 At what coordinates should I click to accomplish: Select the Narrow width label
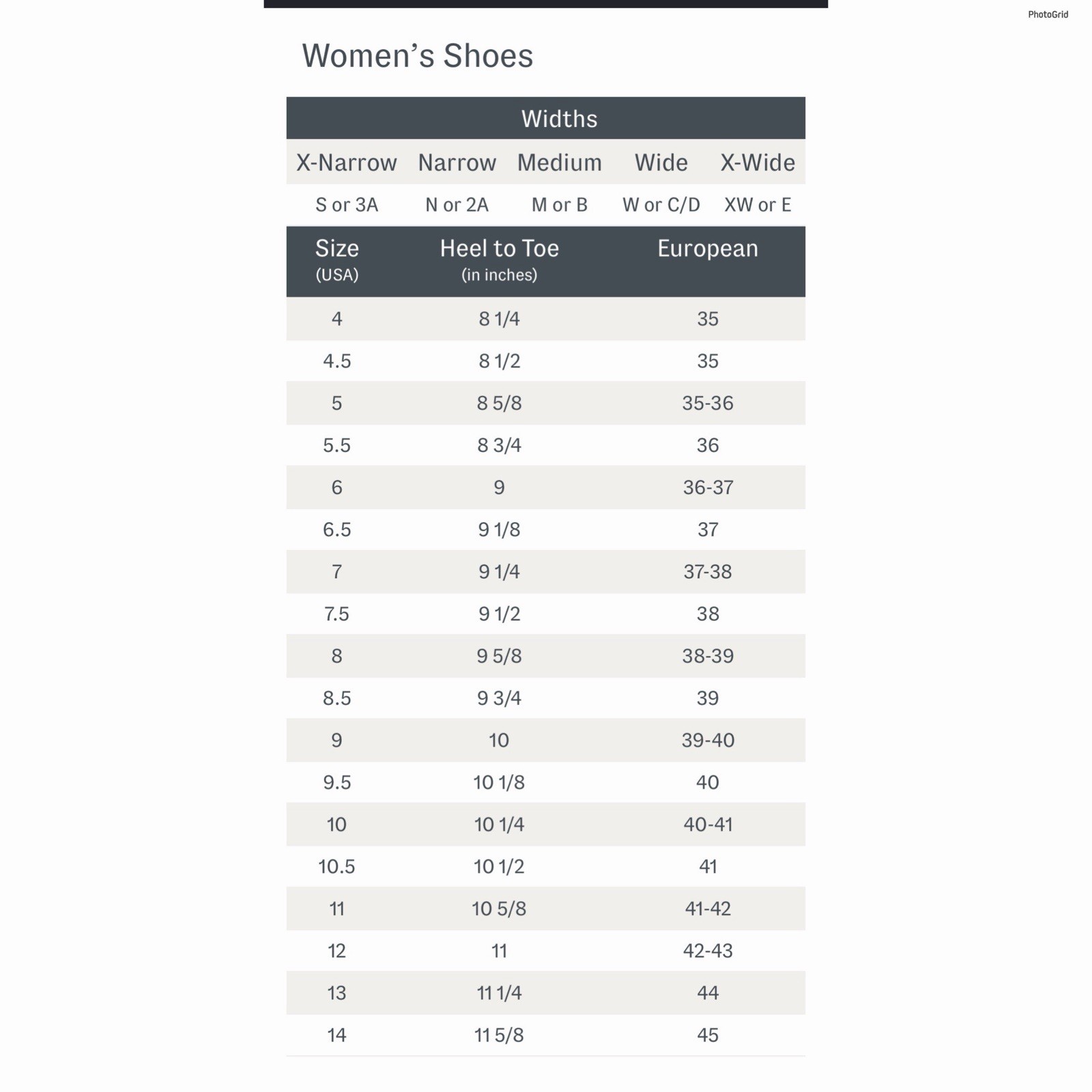click(457, 162)
